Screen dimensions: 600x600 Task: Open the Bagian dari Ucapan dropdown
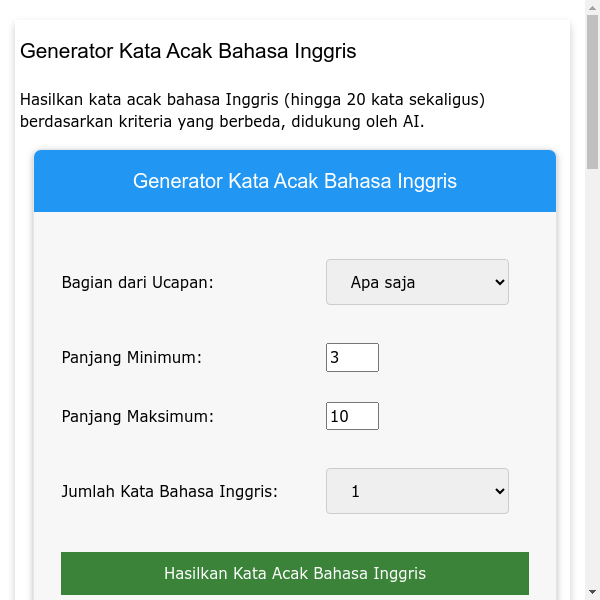click(x=416, y=282)
